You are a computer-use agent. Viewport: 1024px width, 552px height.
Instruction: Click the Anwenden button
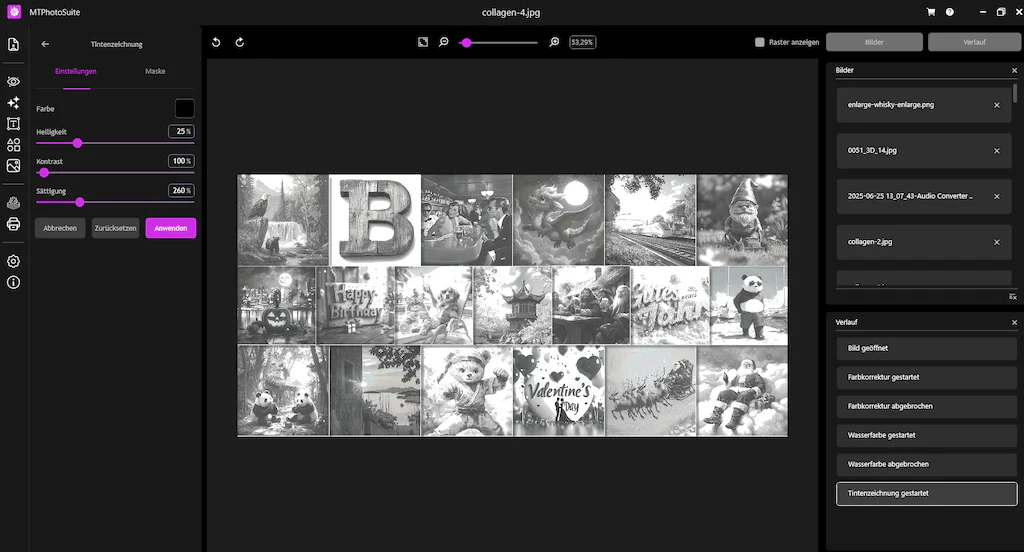coord(170,228)
